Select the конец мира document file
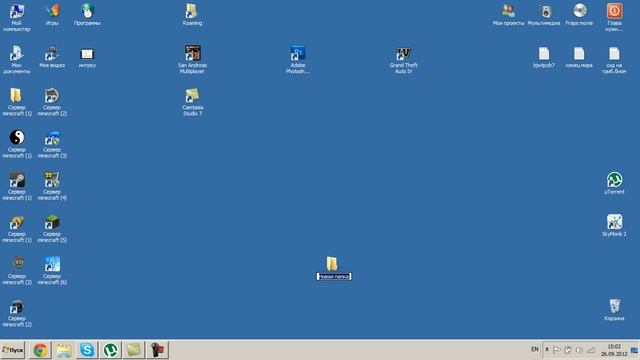This screenshot has height=360, width=640. point(579,53)
